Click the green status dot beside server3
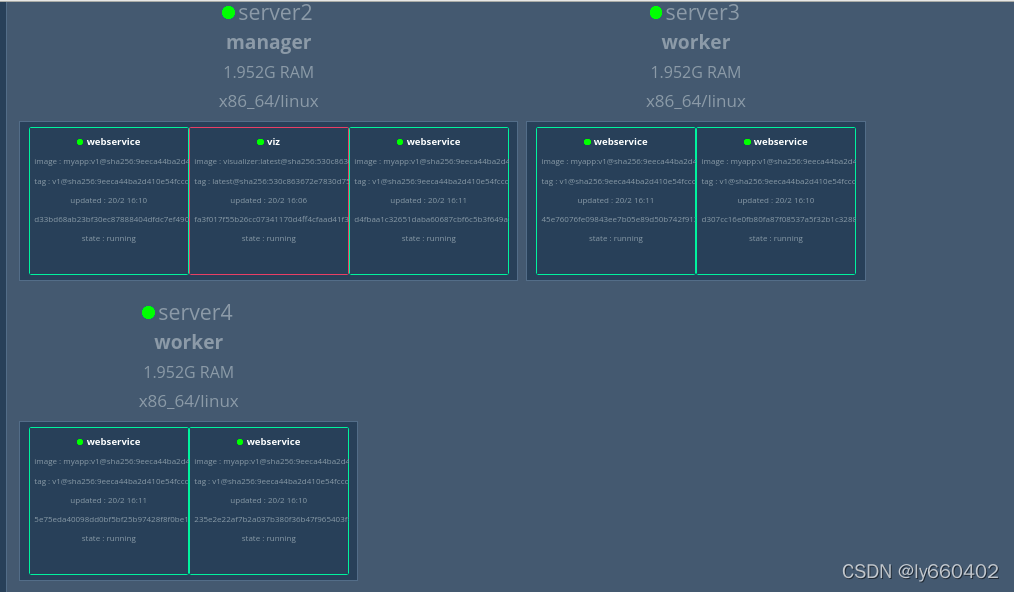This screenshot has height=592, width=1014. [656, 12]
